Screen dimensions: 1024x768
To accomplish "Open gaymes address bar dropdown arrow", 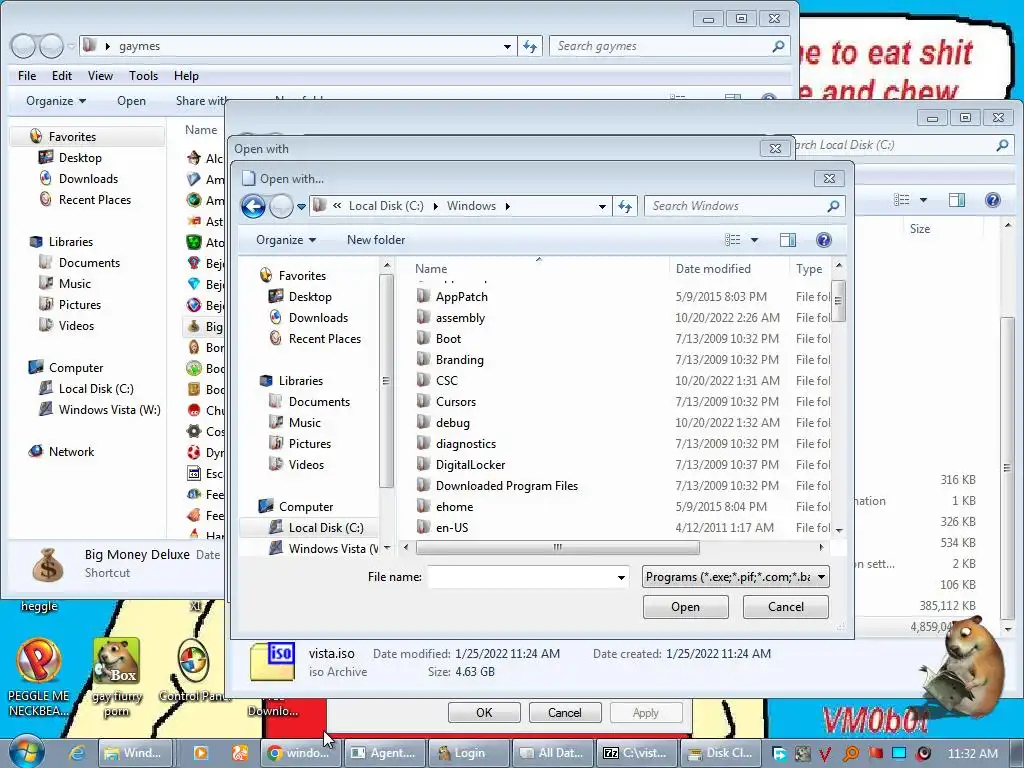I will (x=507, y=46).
